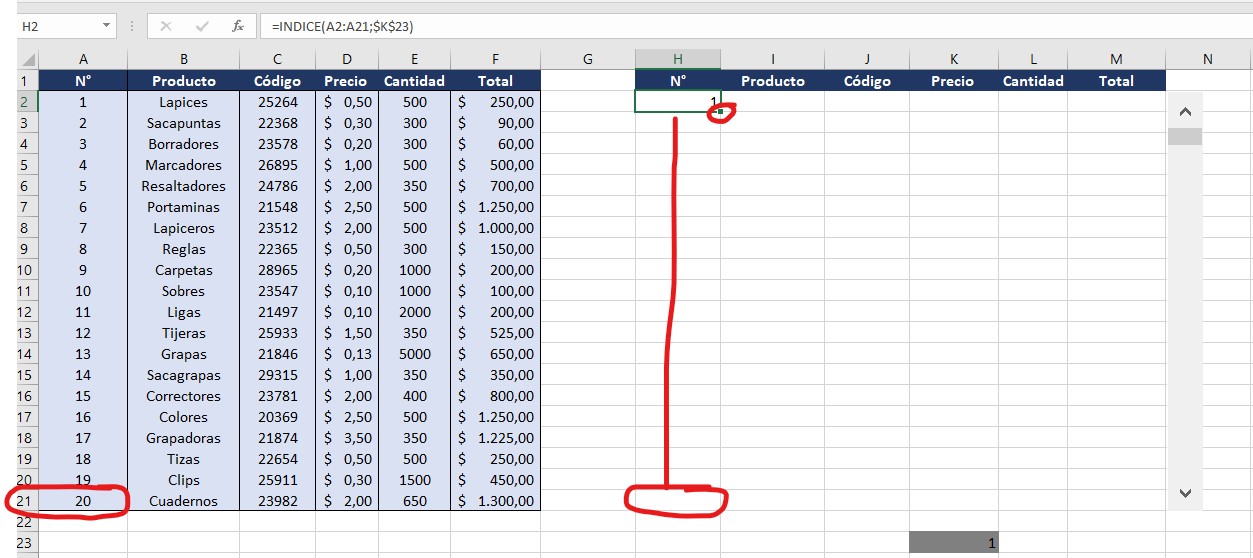1253x558 pixels.
Task: Open the Name Box dropdown arrow
Action: [x=107, y=27]
